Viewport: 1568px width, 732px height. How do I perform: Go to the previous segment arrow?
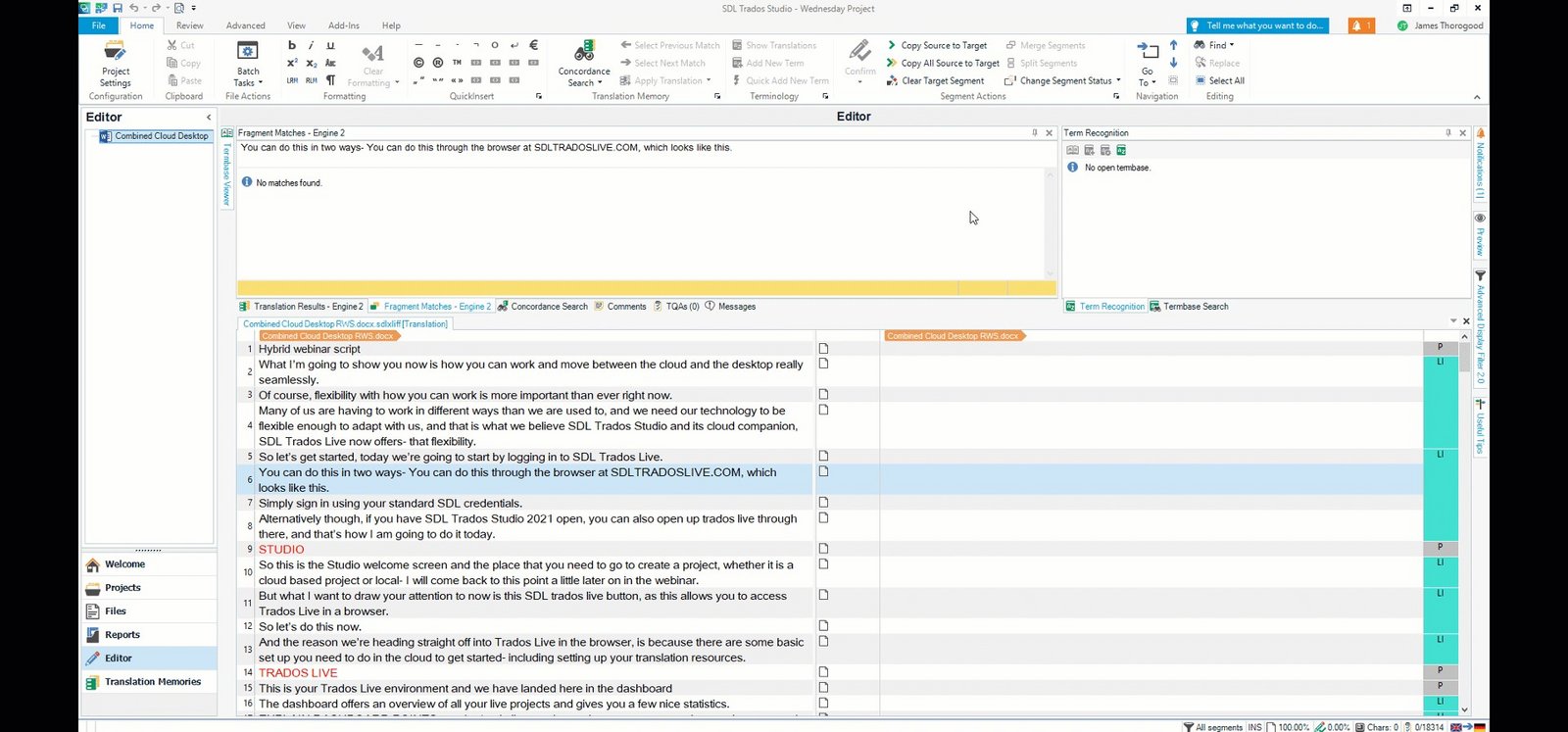coord(1173,45)
